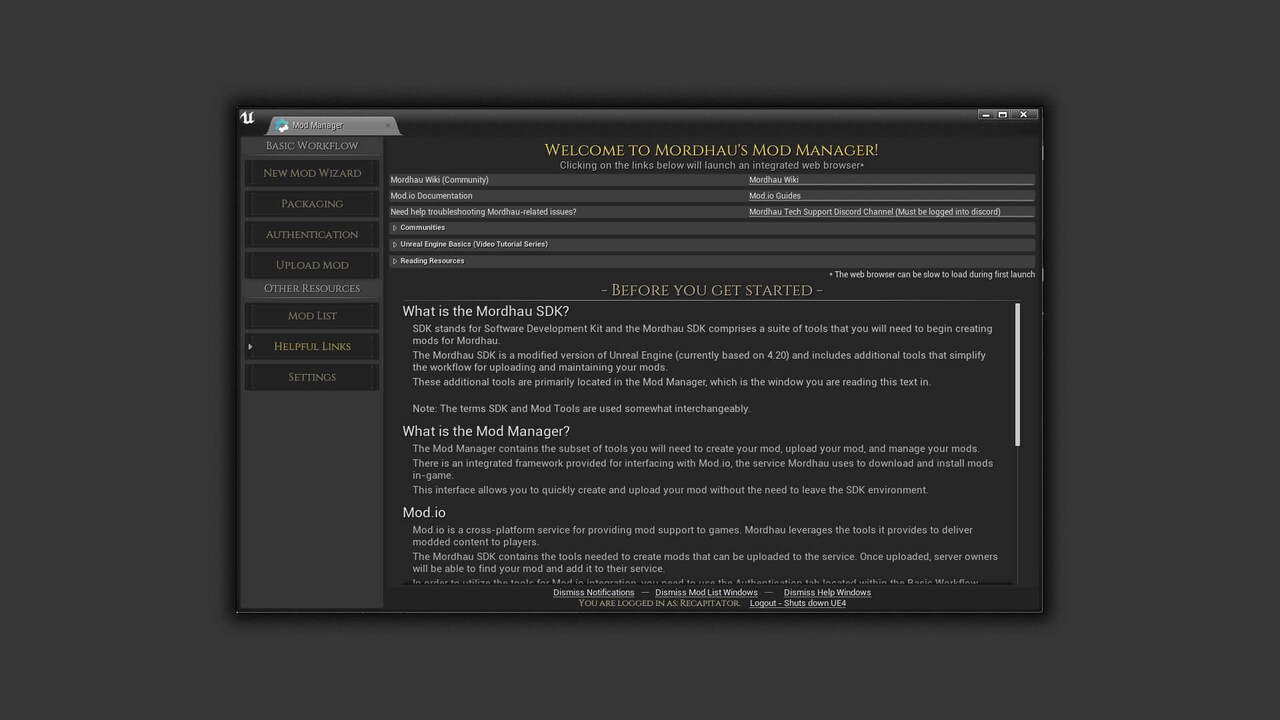Click Logout - Shuts down UE4
Viewport: 1280px width, 720px height.
(798, 603)
